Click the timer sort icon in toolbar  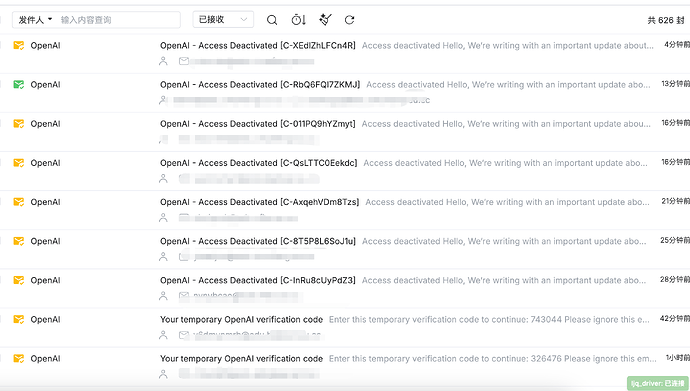coord(298,20)
